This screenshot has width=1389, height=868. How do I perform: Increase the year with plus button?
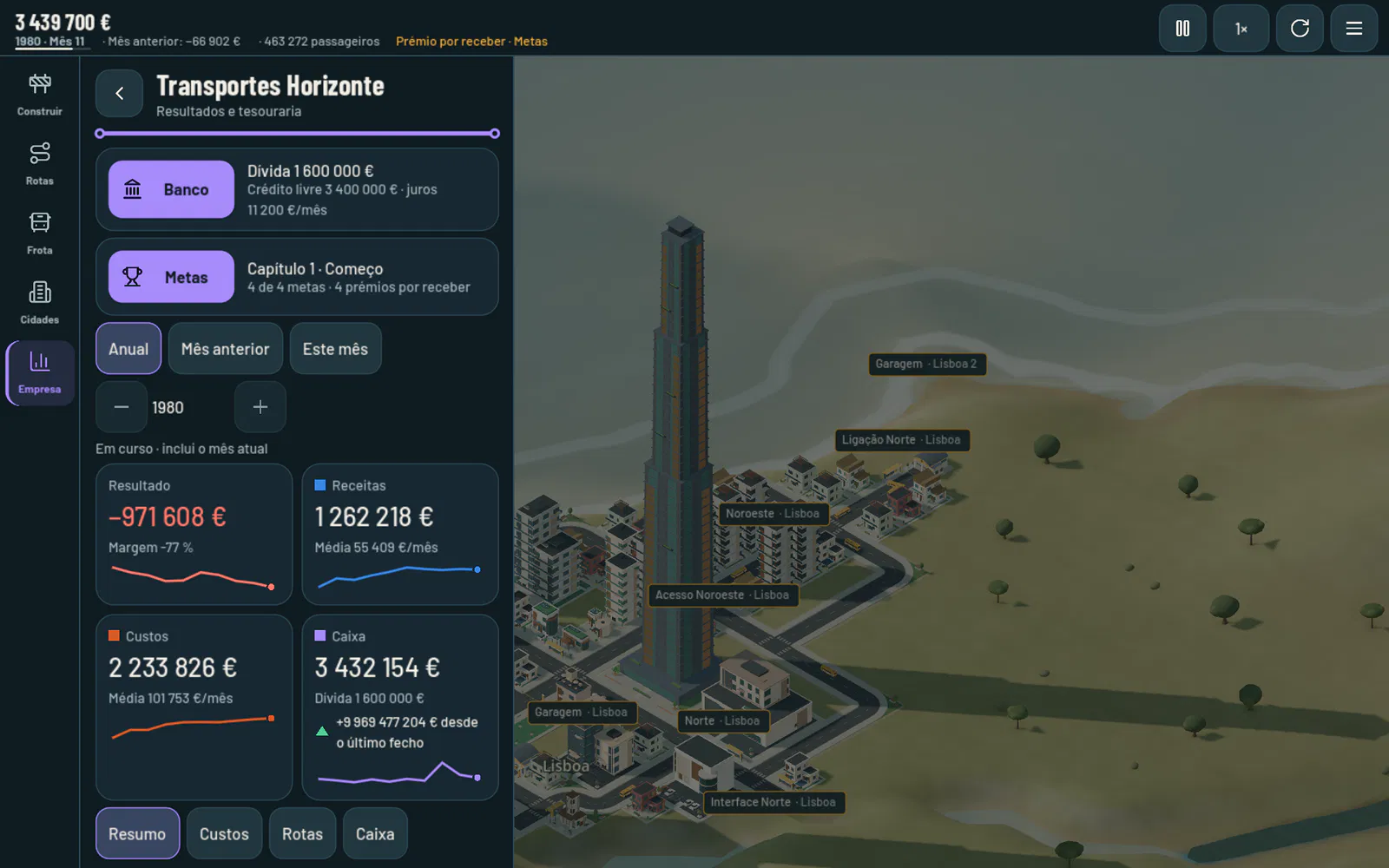(260, 407)
